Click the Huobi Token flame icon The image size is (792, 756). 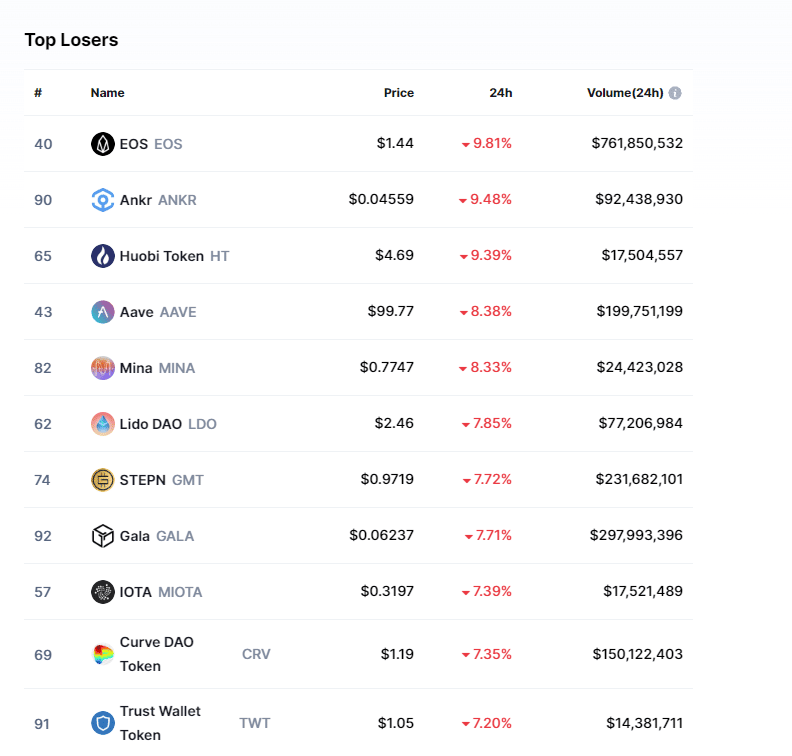[x=103, y=256]
